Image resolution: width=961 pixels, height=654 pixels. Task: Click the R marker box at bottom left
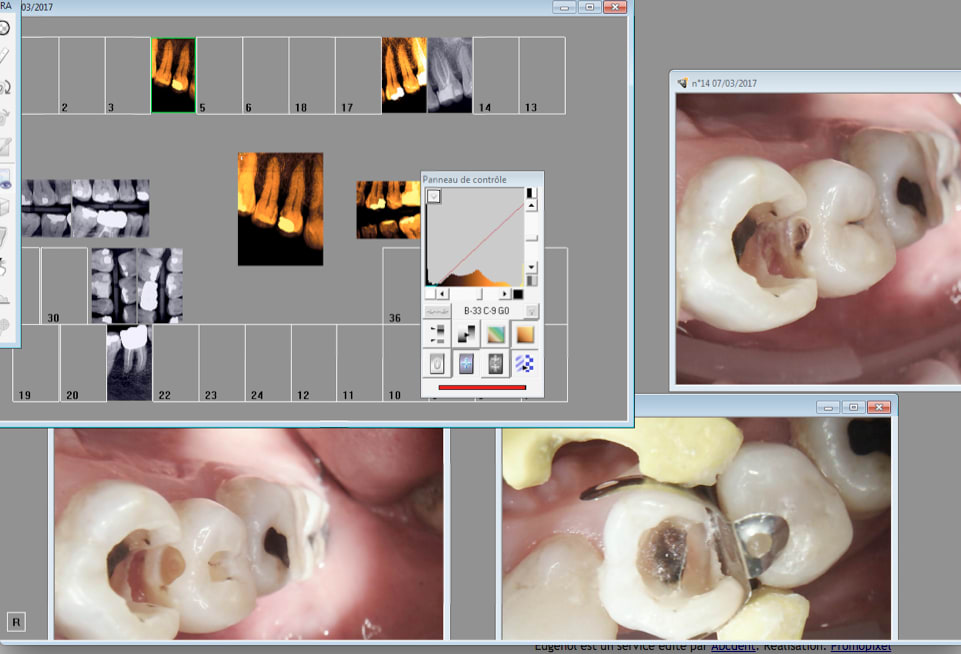click(x=17, y=622)
